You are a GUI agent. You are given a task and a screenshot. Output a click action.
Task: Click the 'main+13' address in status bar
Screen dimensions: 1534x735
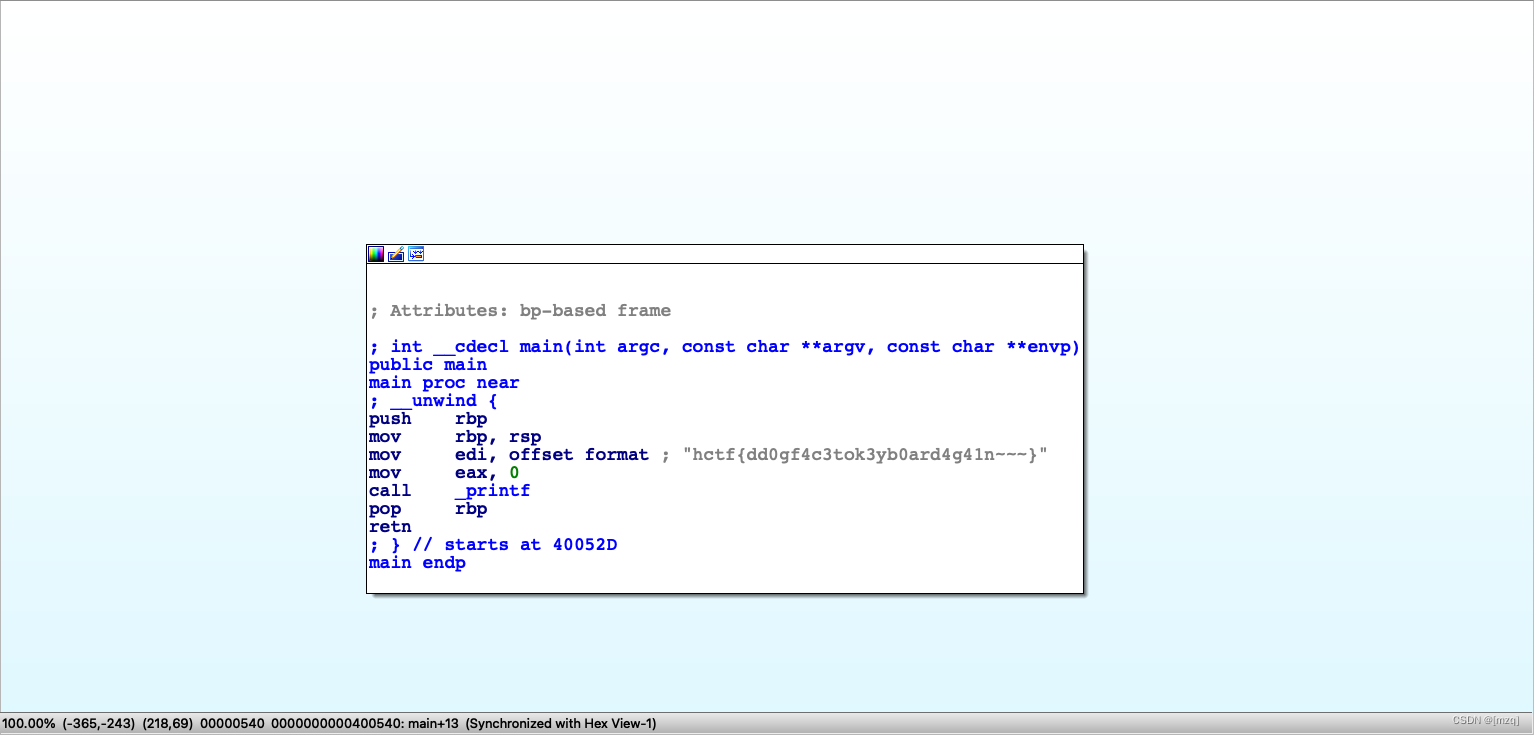(434, 724)
